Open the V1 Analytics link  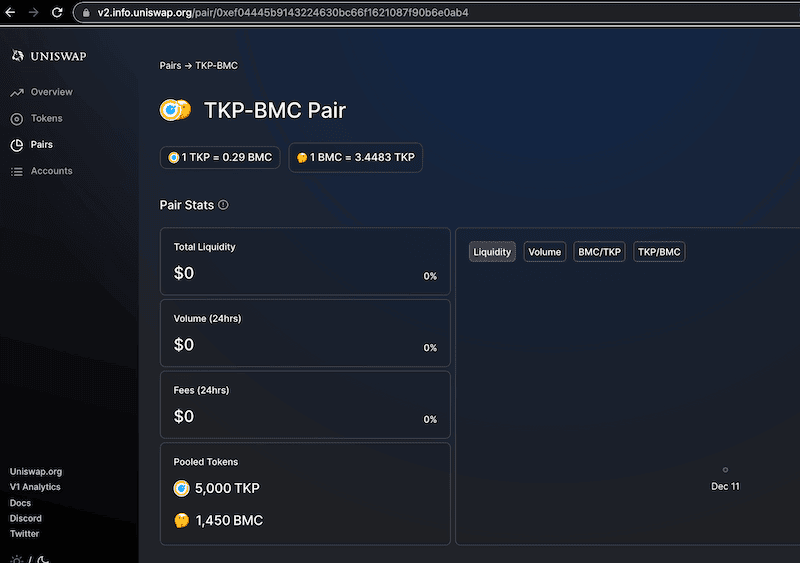pos(35,487)
